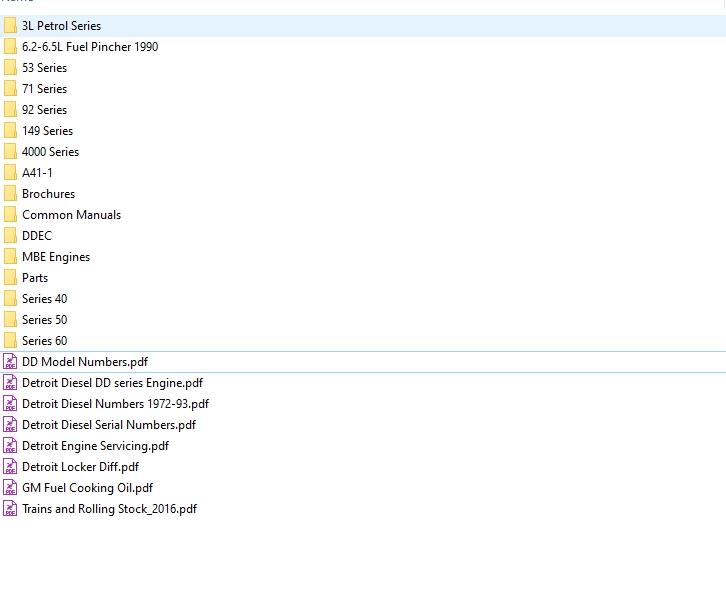Select 'Detroit Engine Servicing.pdf' file name
The height and width of the screenshot is (614, 726).
(95, 445)
